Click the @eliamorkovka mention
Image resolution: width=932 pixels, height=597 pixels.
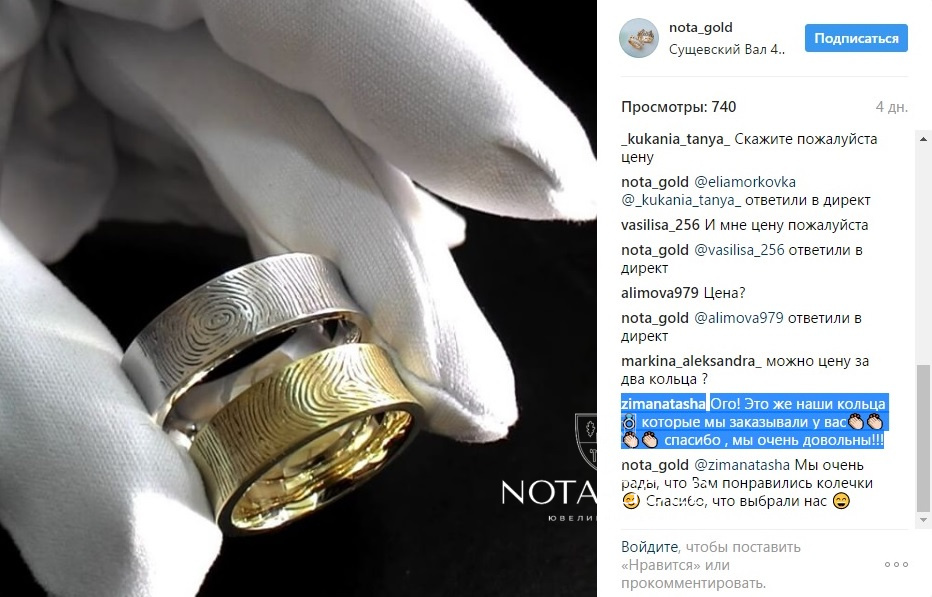pyautogui.click(x=745, y=182)
